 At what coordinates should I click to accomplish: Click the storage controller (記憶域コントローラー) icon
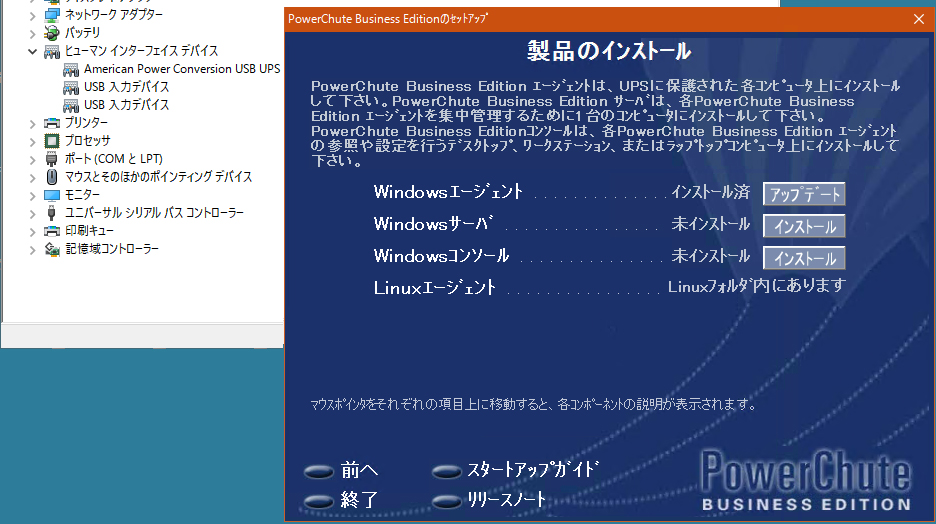tap(52, 249)
